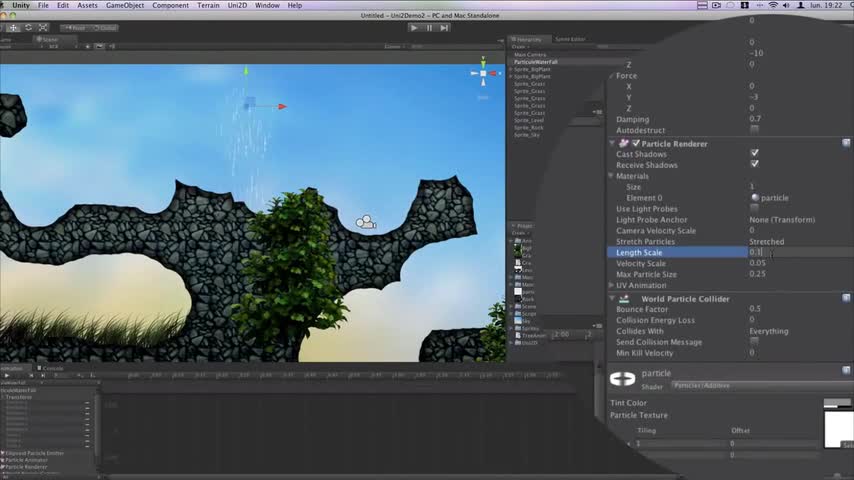Collapse the Particle Renderer component
The image size is (854, 480).
[612, 143]
